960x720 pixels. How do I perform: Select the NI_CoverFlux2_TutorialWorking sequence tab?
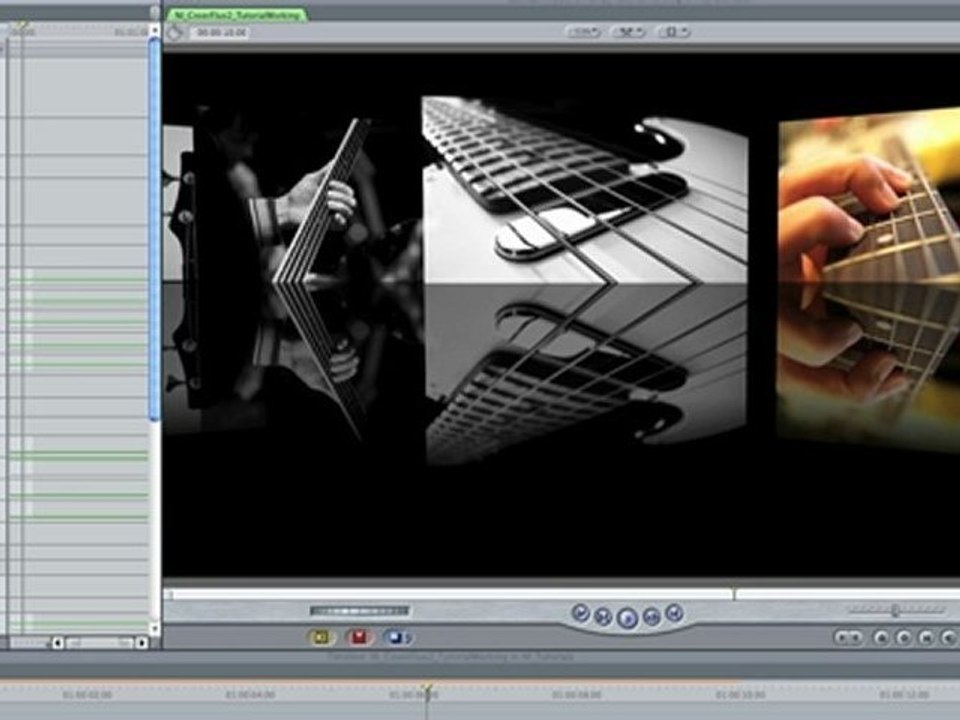click(236, 15)
